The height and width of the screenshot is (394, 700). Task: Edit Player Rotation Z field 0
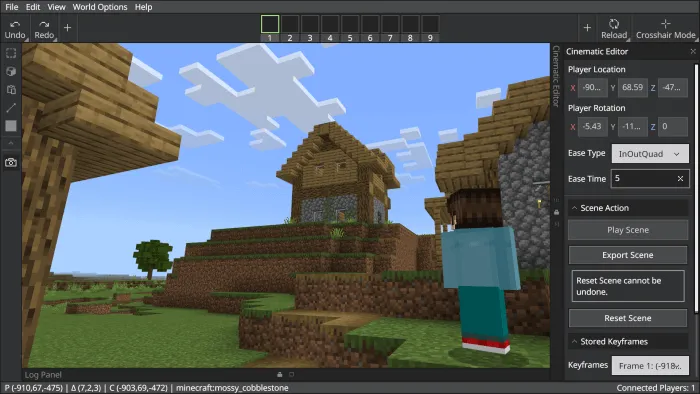pos(673,126)
